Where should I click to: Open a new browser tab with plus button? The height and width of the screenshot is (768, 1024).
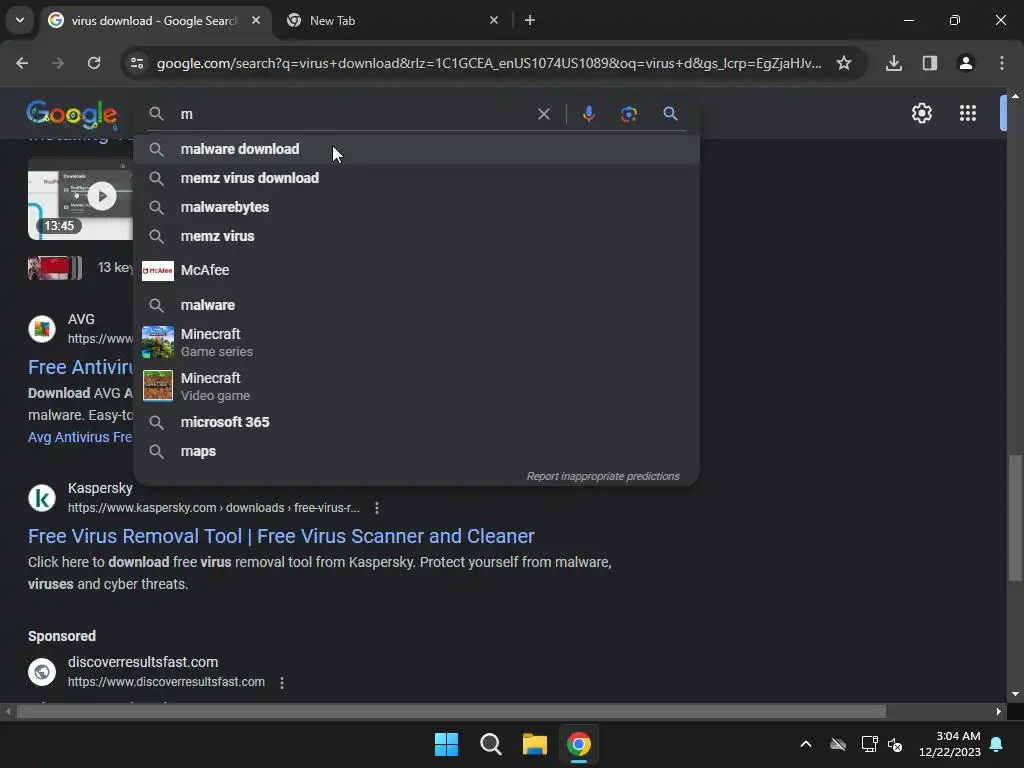(530, 20)
